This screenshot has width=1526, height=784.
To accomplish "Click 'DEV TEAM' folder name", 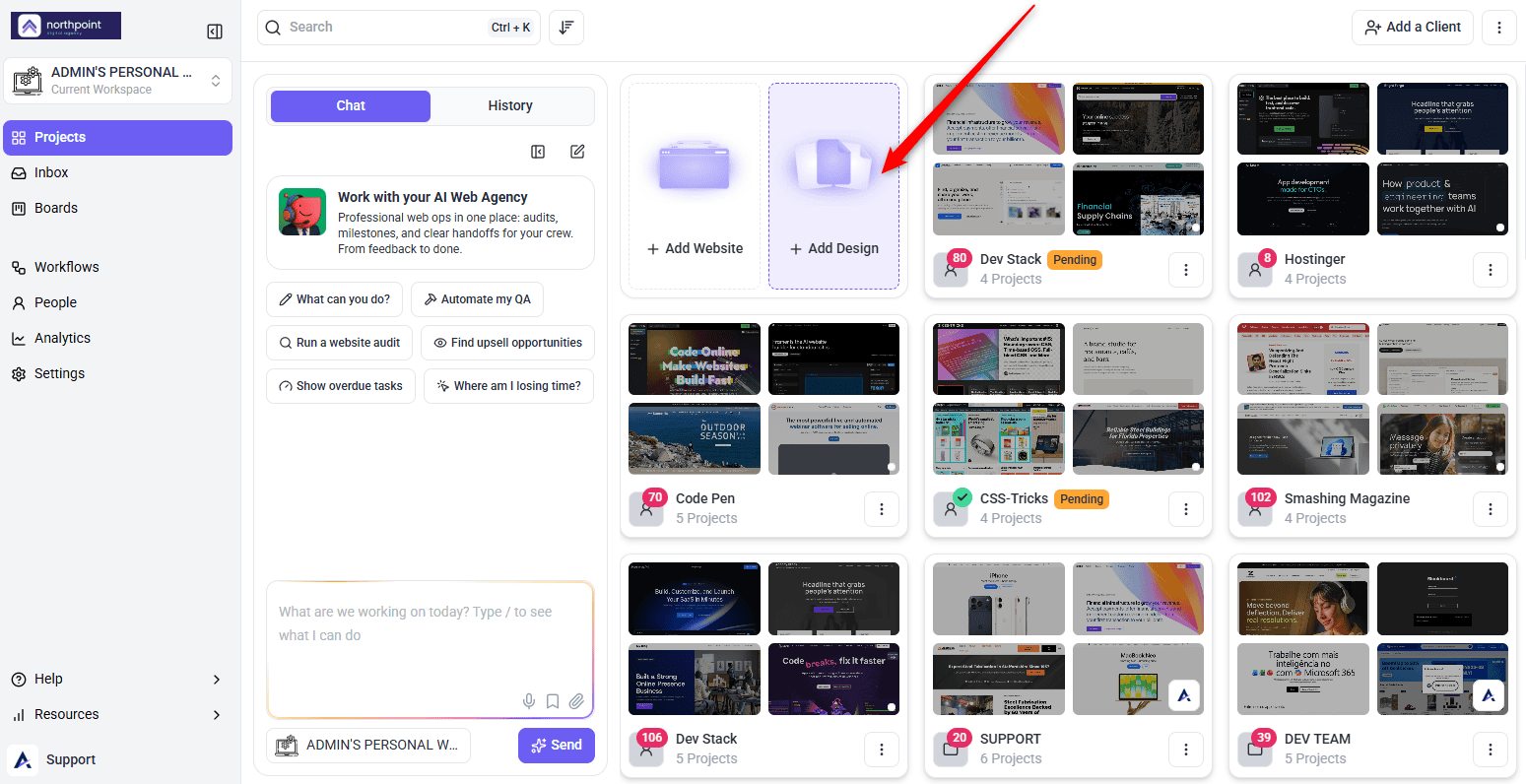I will point(1317,739).
